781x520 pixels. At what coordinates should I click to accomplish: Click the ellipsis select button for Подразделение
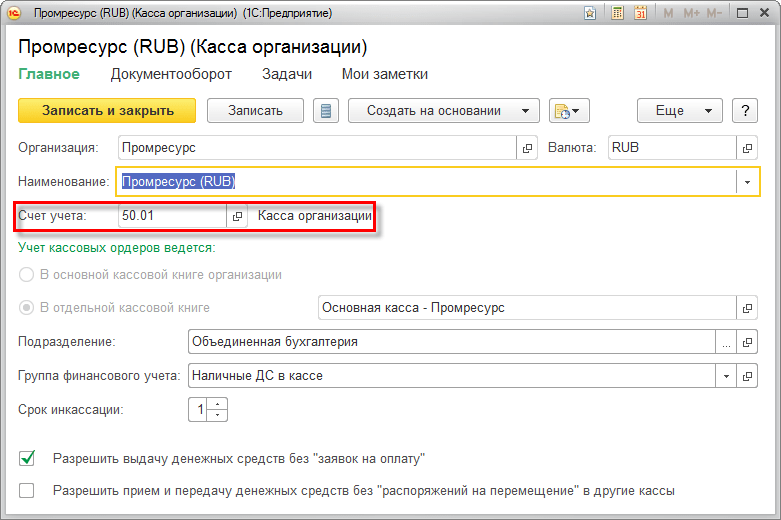726,342
